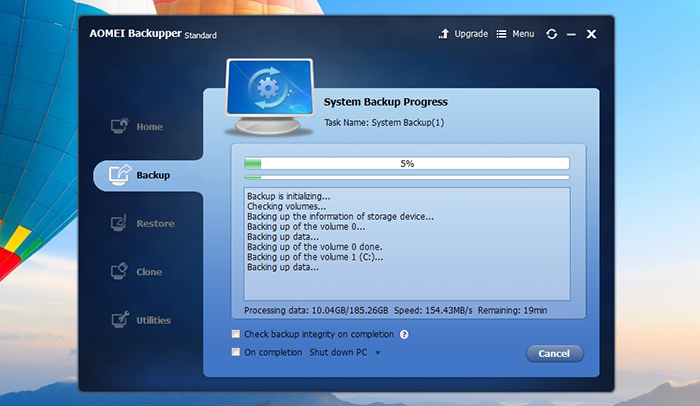Image resolution: width=700 pixels, height=406 pixels.
Task: Click the system backup monitor image
Action: [269, 97]
